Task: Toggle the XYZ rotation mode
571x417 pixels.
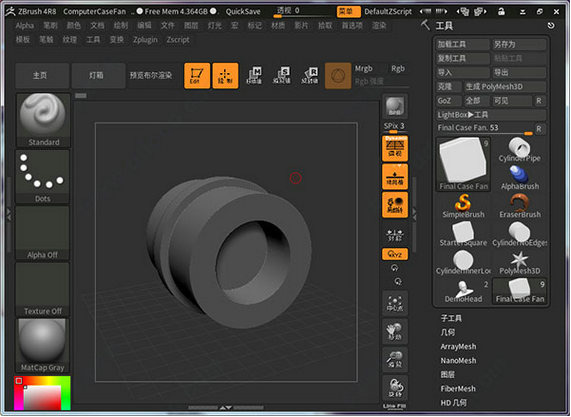Action: click(395, 254)
